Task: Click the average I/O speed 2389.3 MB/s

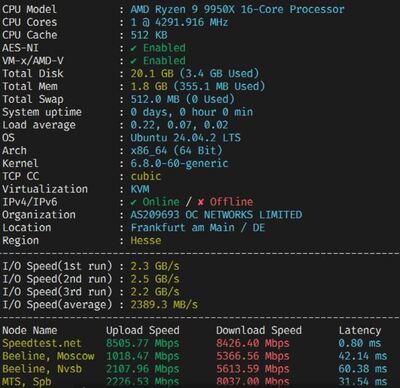Action: tap(164, 305)
